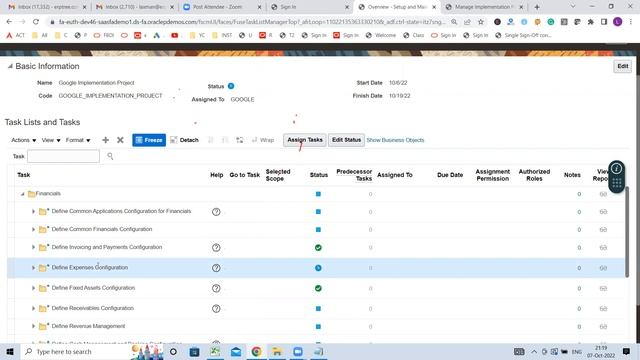
Task: Click the task search magnifier icon
Action: click(110, 156)
